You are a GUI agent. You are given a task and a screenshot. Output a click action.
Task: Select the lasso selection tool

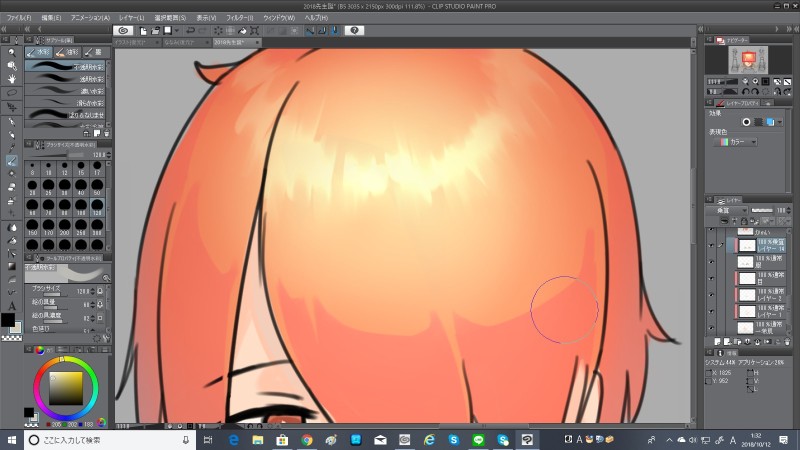click(11, 93)
